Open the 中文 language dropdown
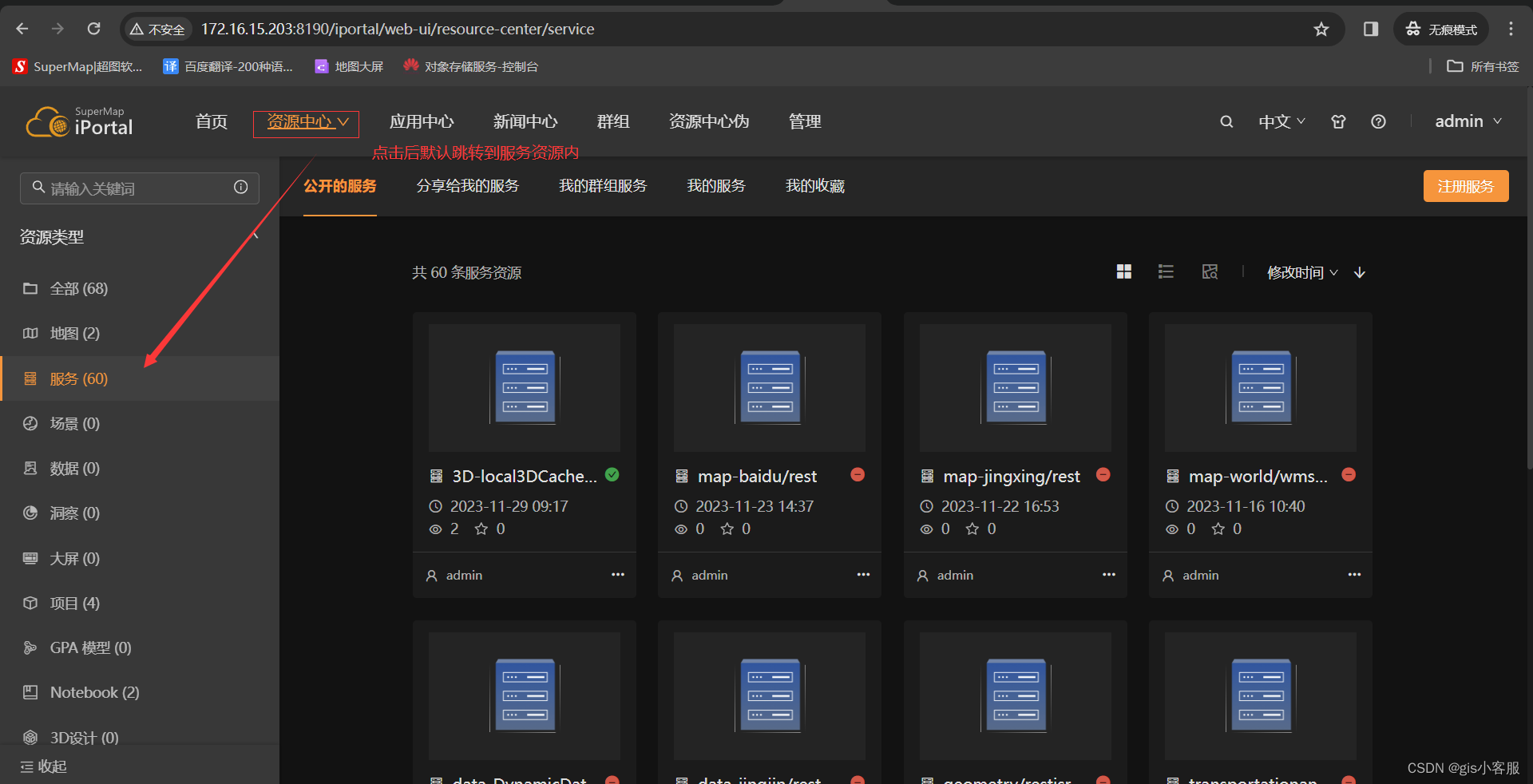Viewport: 1533px width, 784px height. click(x=1282, y=122)
